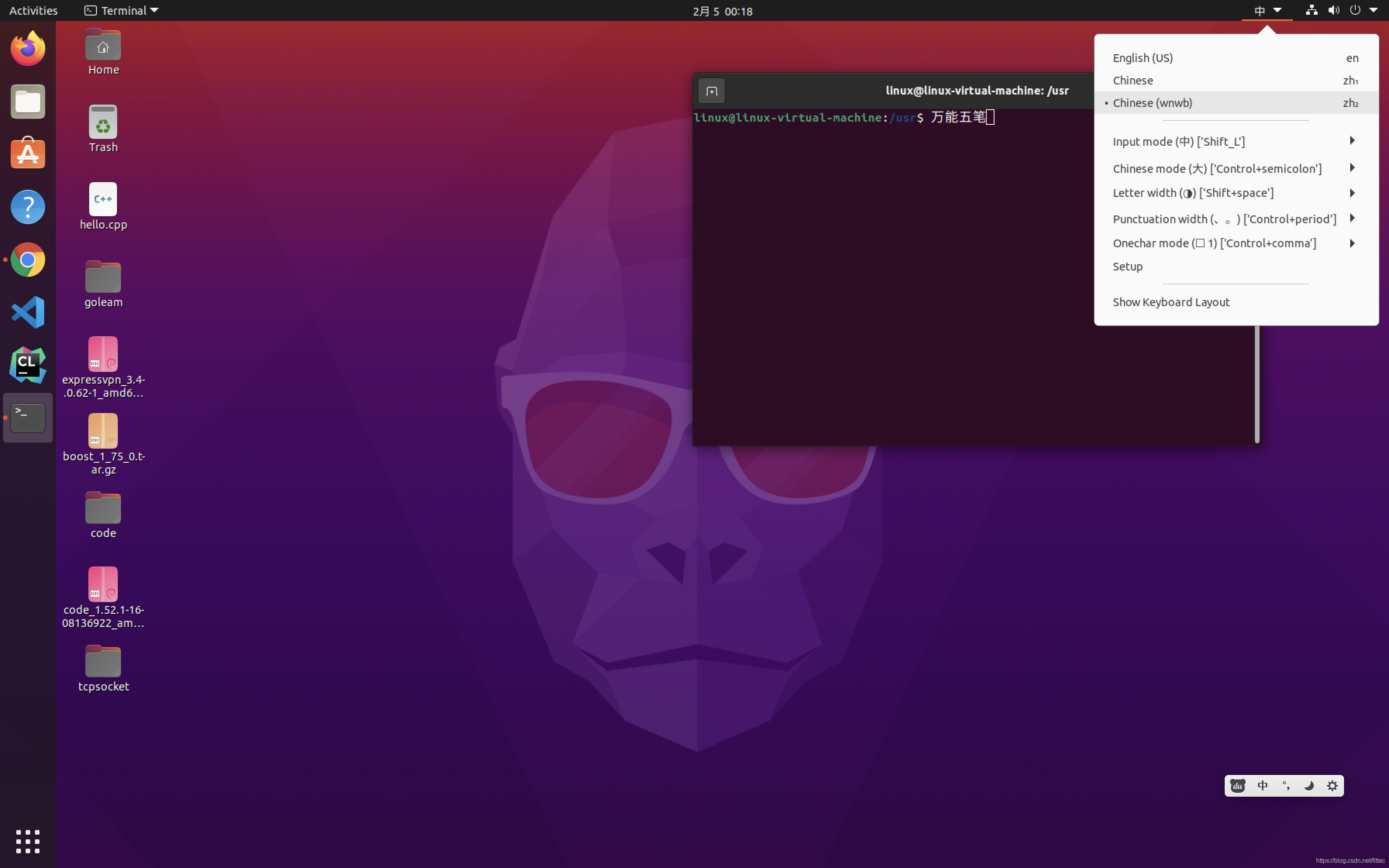Screen dimensions: 1389x868
Task: Click the Activities button
Action: click(x=33, y=10)
